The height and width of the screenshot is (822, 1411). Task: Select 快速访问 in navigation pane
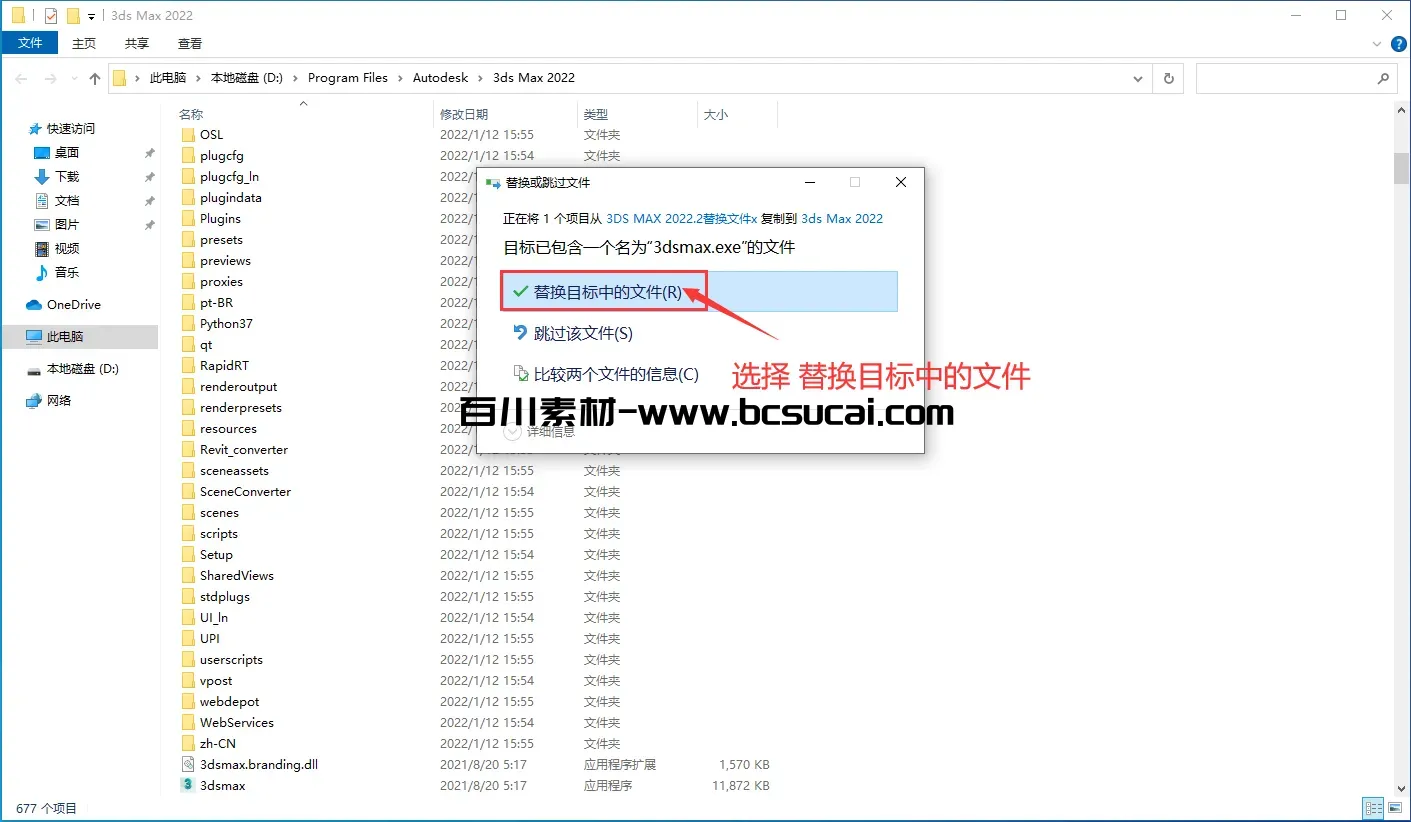pos(71,128)
